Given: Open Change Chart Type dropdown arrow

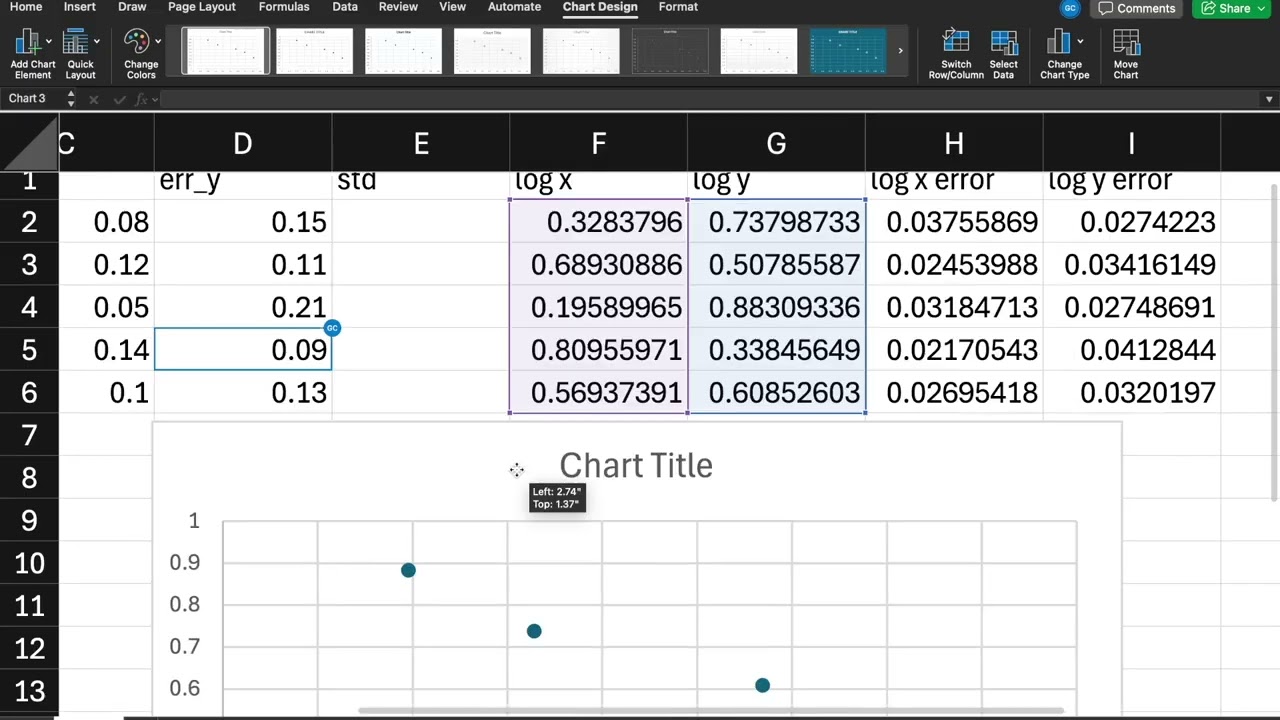Looking at the screenshot, I should (1081, 42).
